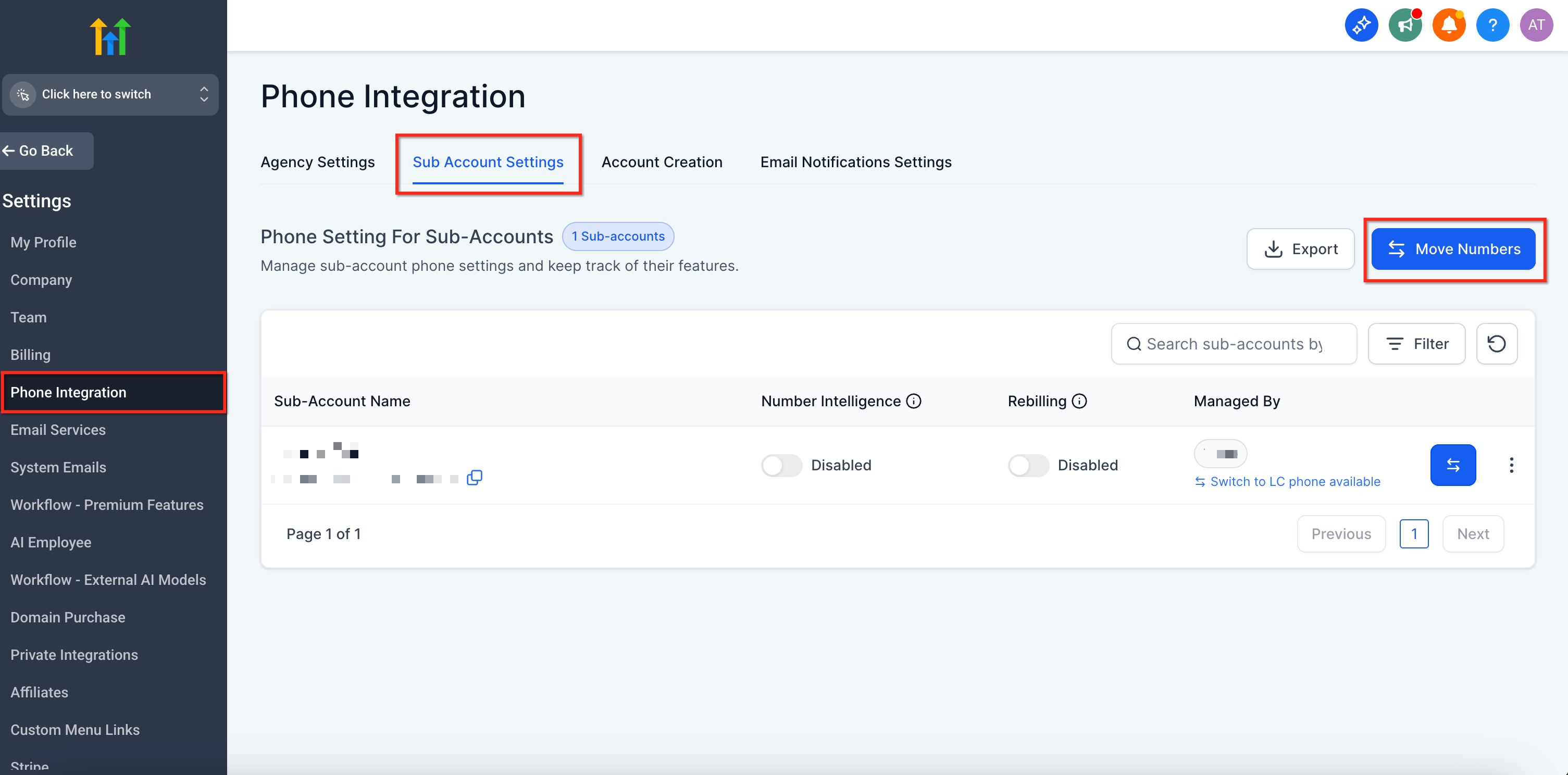Open the AT user avatar menu
Viewport: 1568px width, 775px height.
(1536, 25)
